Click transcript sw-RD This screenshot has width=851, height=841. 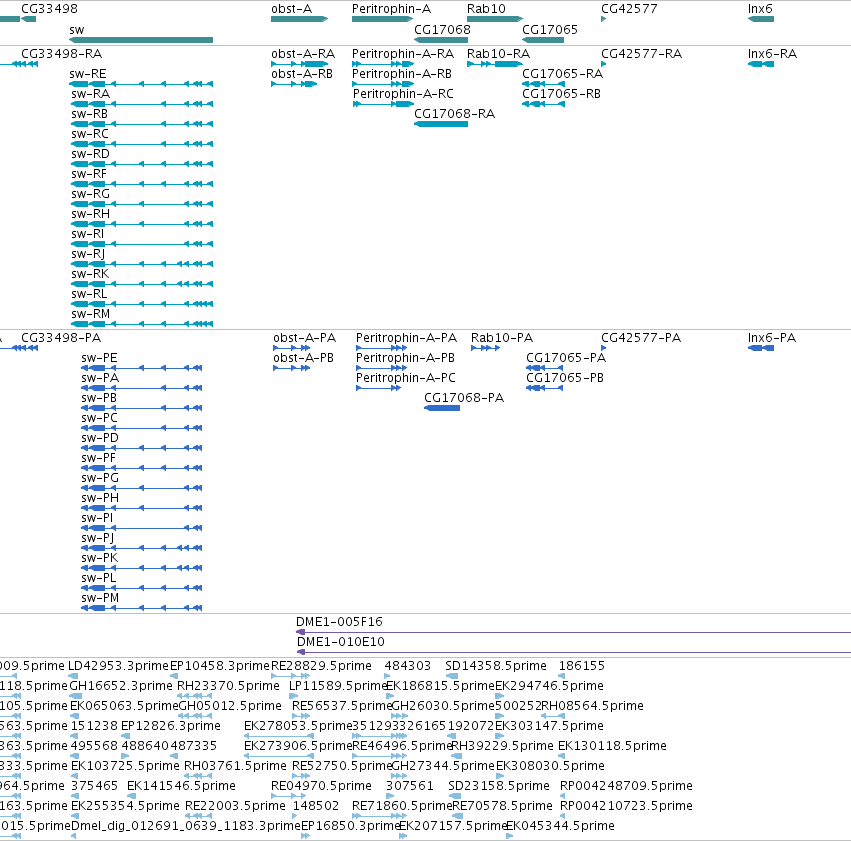pos(142,164)
